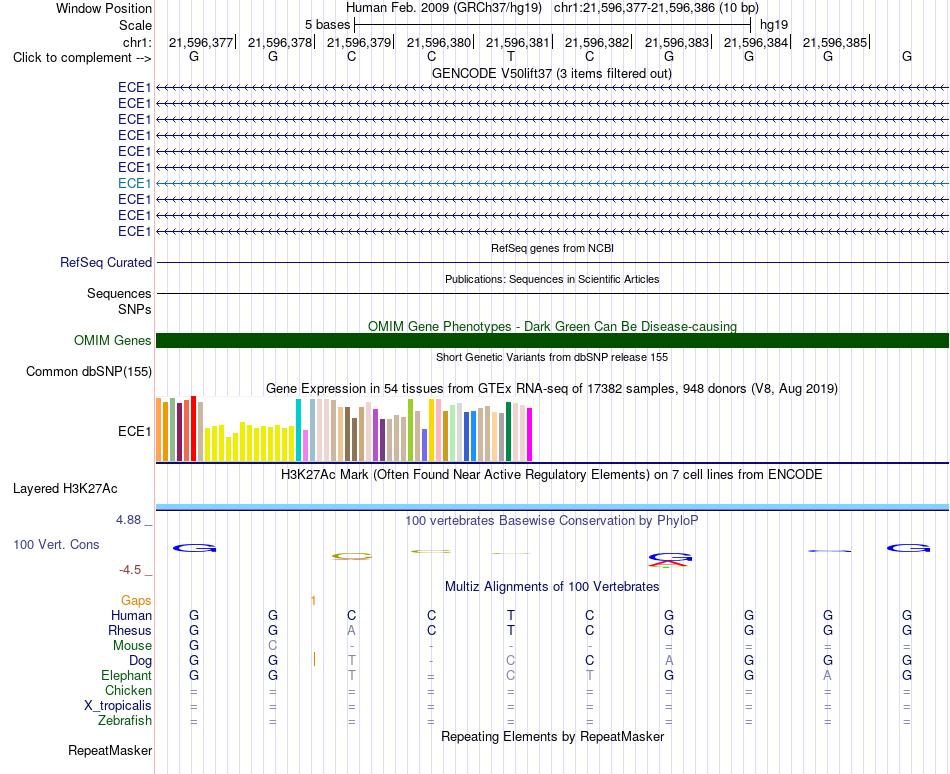Viewport: 950px width, 774px height.
Task: Click the 'Human Feb. 2009 (GRCh37/hg19)' position header
Action: tap(443, 8)
